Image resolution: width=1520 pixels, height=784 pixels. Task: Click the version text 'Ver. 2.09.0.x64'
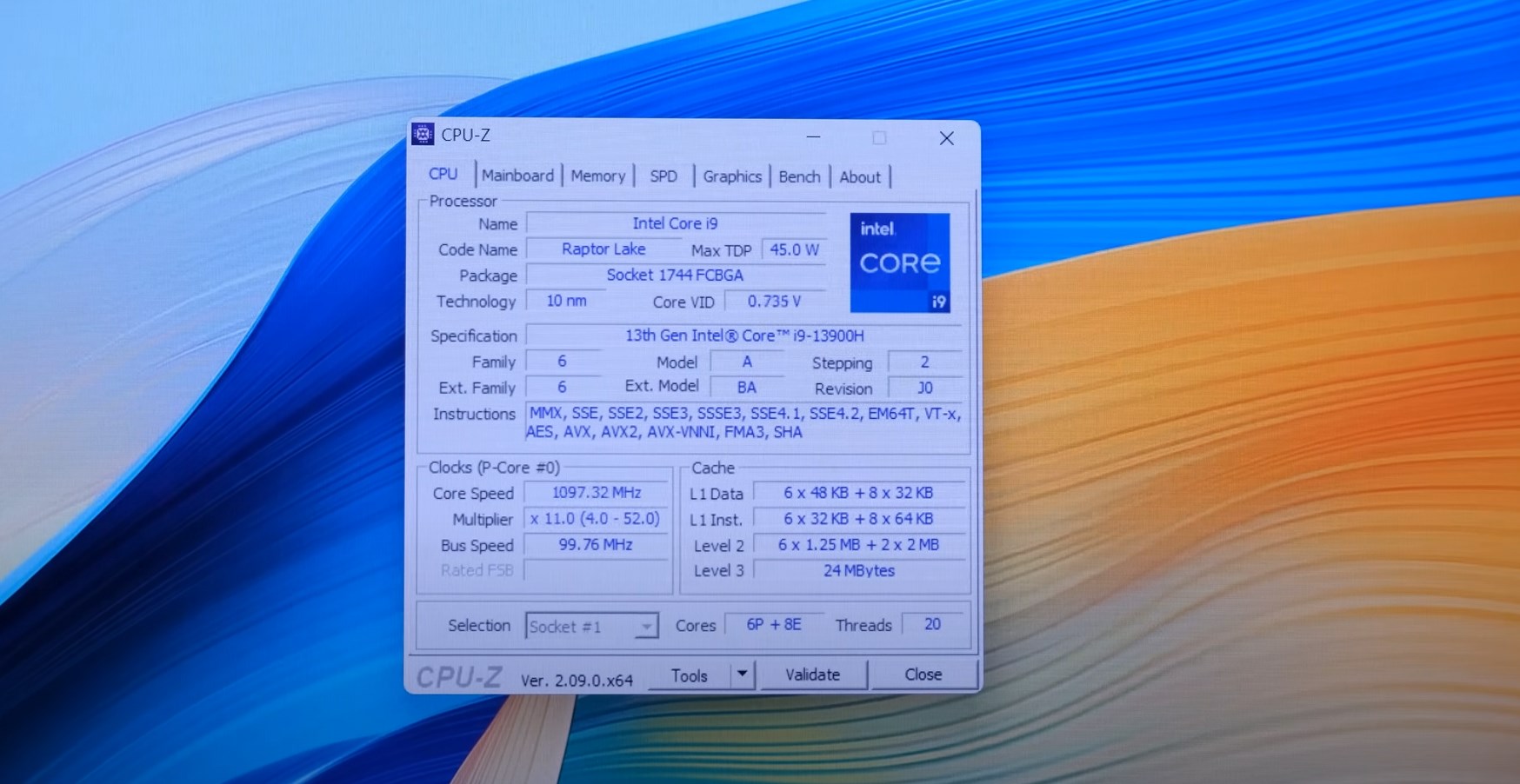click(577, 681)
